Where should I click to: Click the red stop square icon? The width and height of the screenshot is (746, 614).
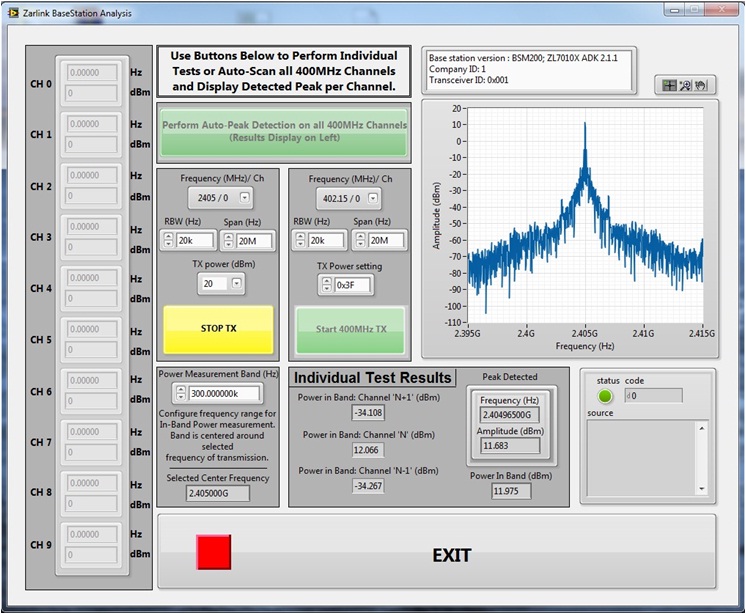(213, 552)
